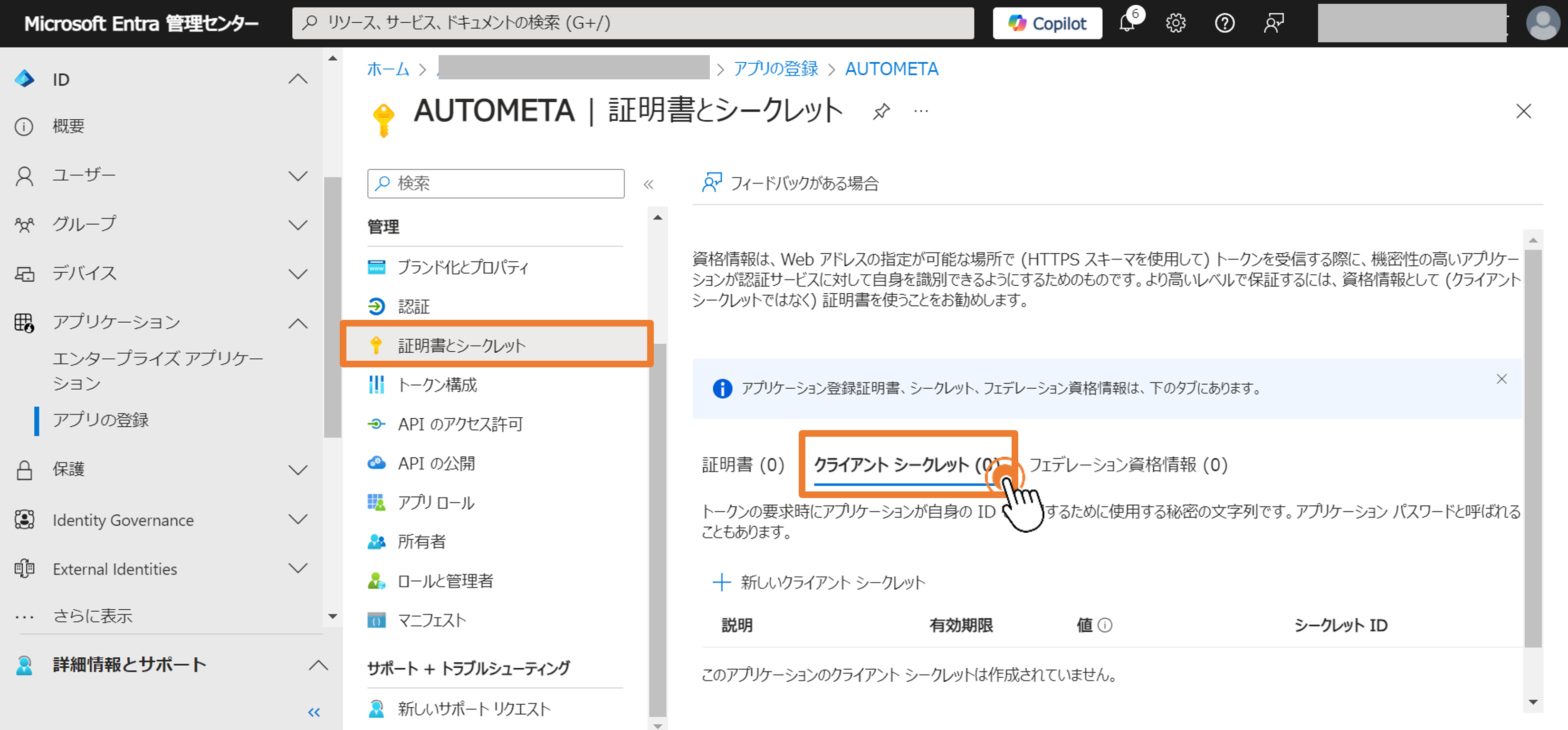This screenshot has height=730, width=1568.
Task: Focus the resource search box in top bar
Action: pos(633,23)
